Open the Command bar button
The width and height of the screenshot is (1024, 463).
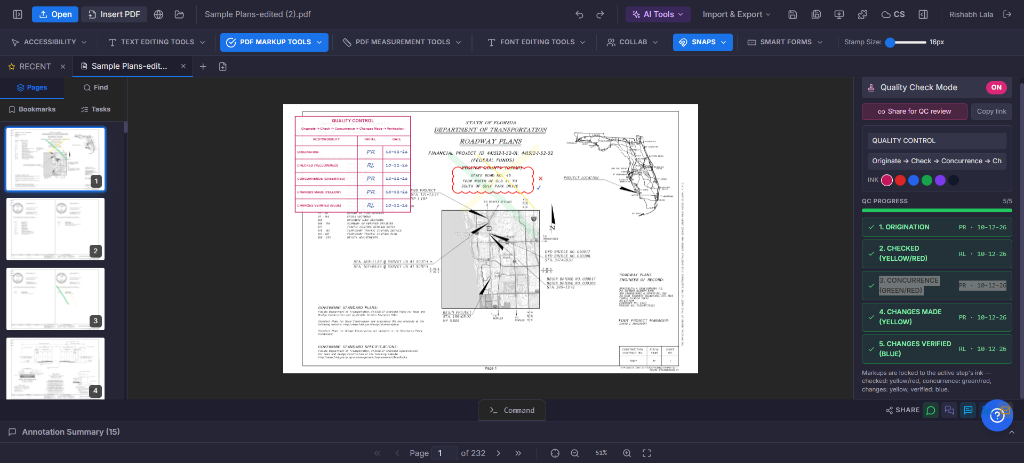point(512,410)
